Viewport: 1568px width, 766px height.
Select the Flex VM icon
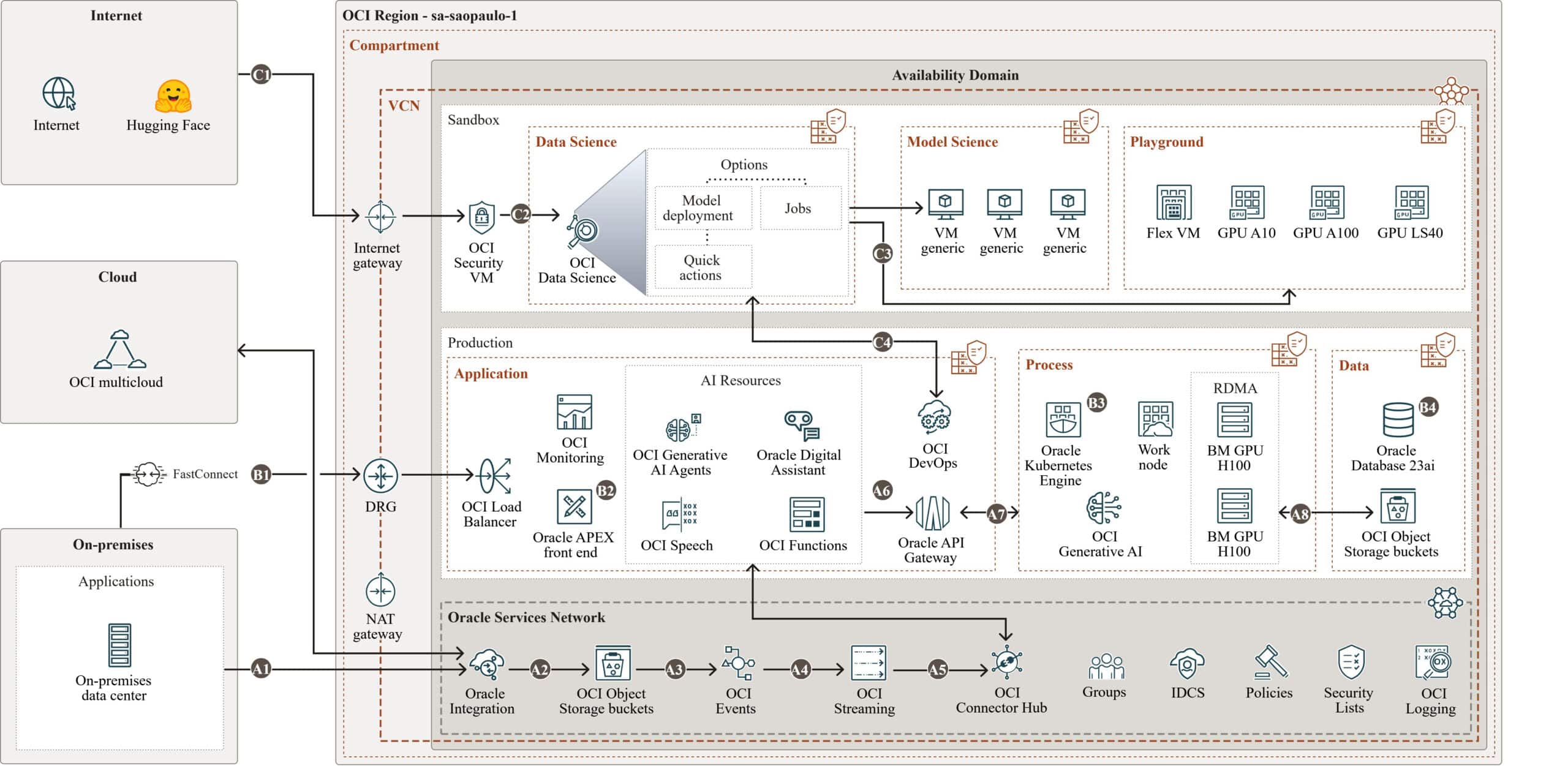[1174, 202]
